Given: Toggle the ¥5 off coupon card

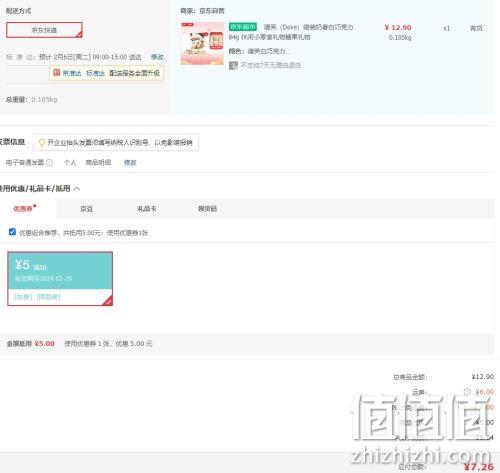Looking at the screenshot, I should pyautogui.click(x=60, y=279).
